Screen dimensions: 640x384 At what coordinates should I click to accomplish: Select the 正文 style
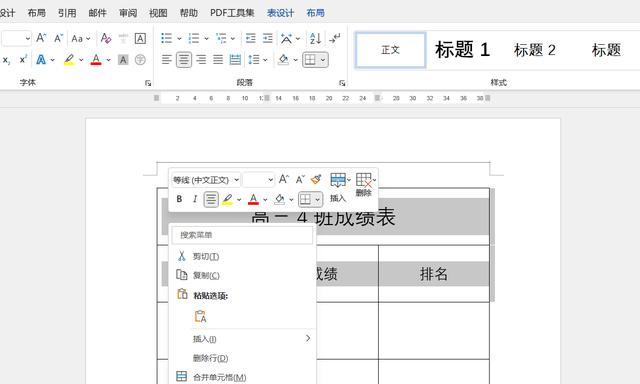tap(391, 50)
